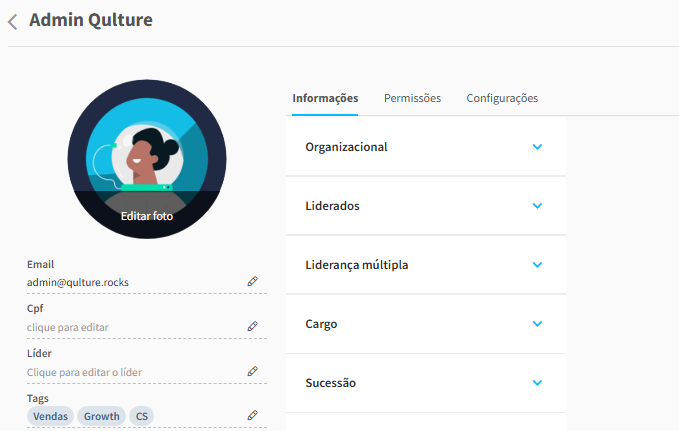Expand the Cargo section chevron

click(537, 324)
